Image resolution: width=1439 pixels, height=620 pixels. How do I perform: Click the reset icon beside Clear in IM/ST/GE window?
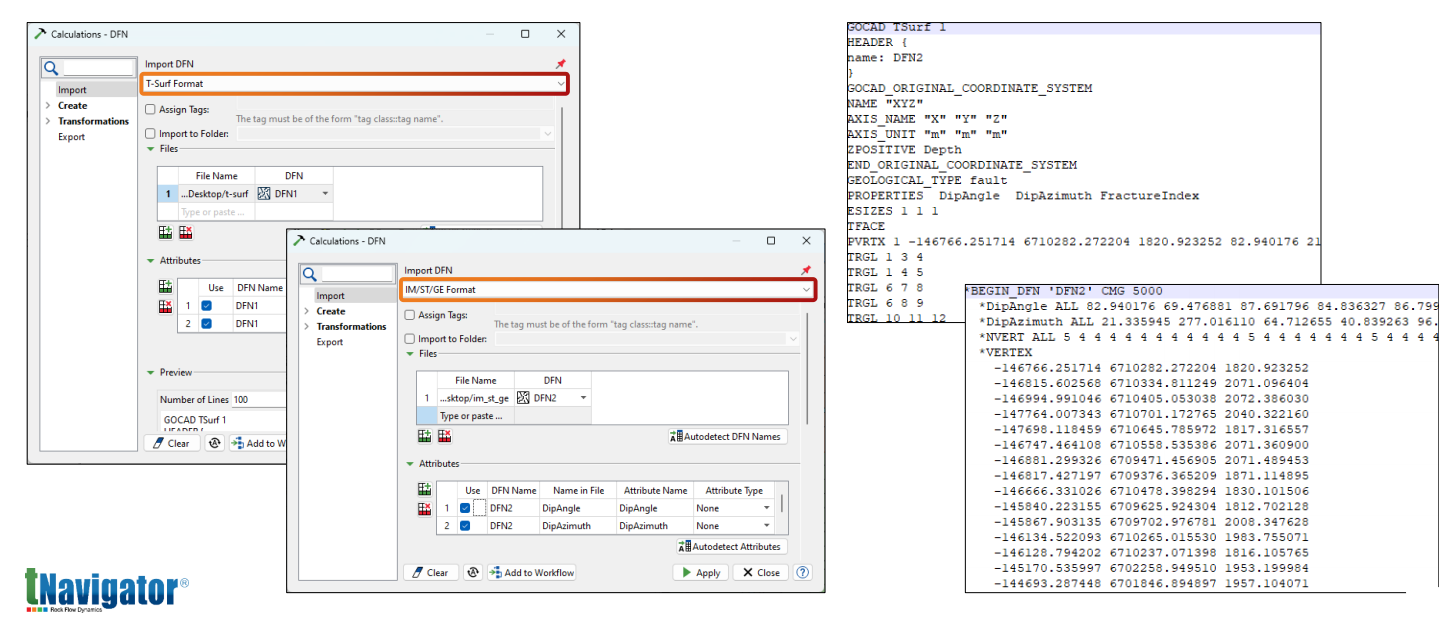coord(473,573)
